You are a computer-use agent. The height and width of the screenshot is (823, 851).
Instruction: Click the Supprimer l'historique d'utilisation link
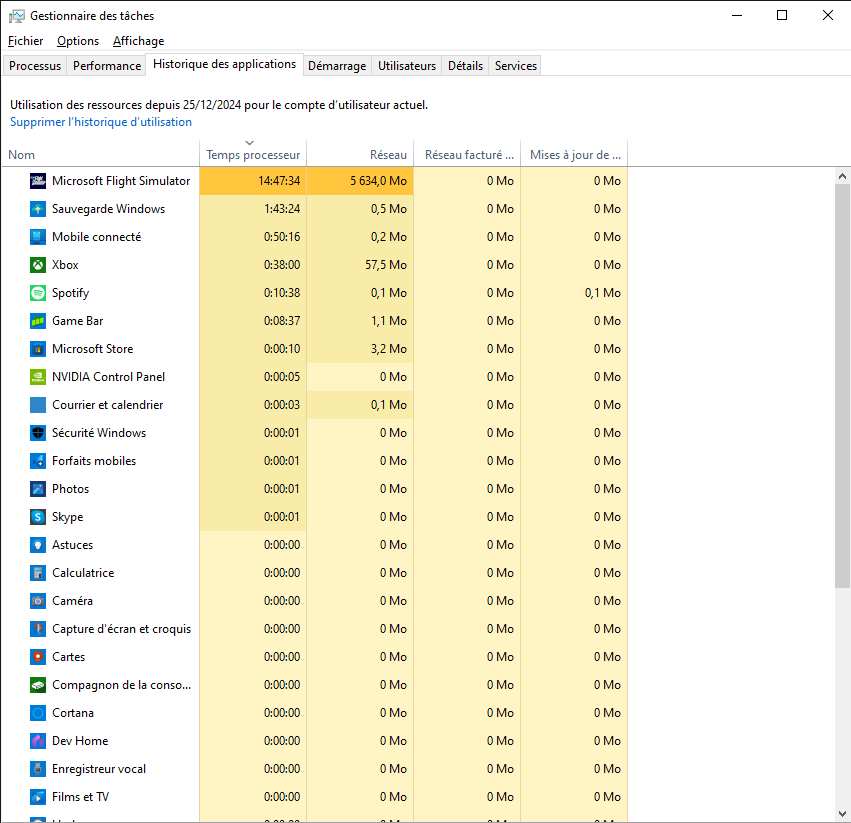[x=101, y=122]
